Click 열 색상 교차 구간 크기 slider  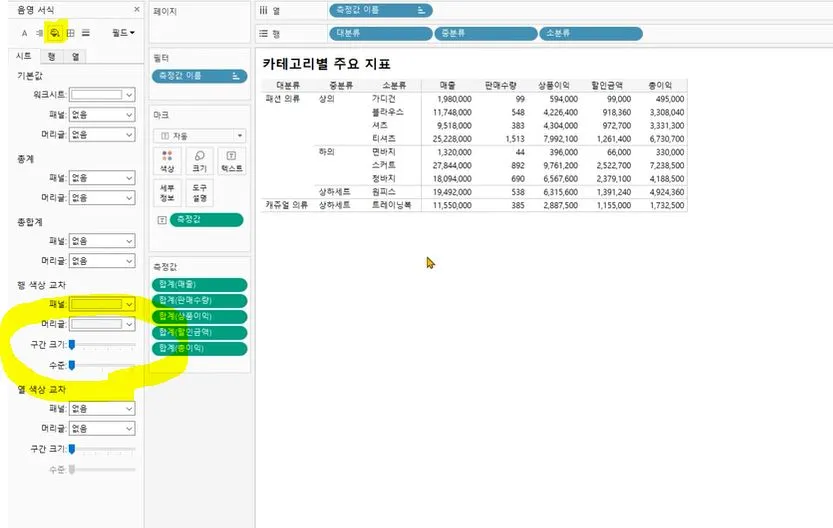click(x=103, y=449)
